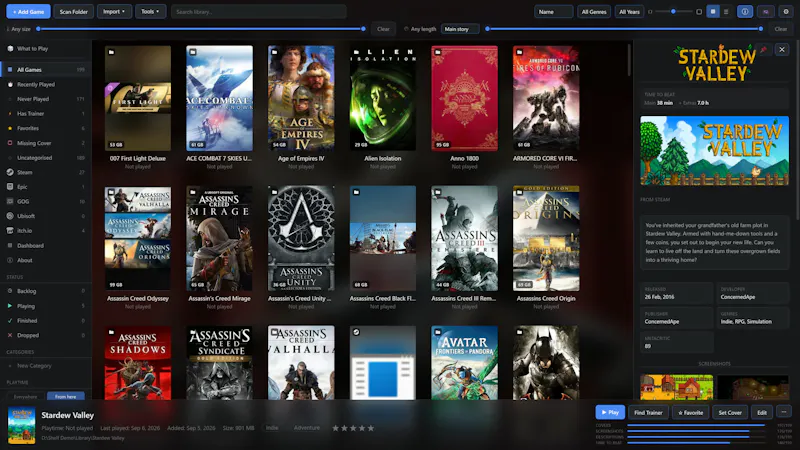Pin the Stardew Valley details panel
Image resolution: width=800 pixels, height=450 pixels.
point(763,49)
